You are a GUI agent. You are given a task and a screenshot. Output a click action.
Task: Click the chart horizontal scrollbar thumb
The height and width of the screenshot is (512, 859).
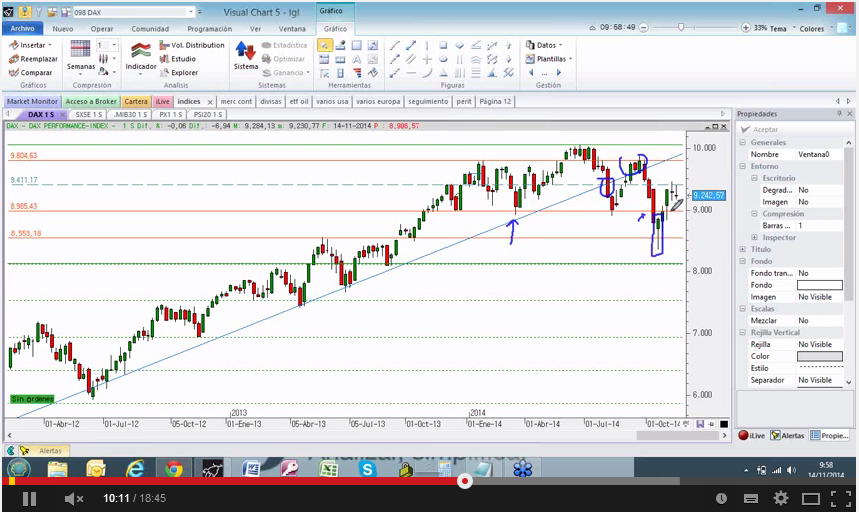677,435
